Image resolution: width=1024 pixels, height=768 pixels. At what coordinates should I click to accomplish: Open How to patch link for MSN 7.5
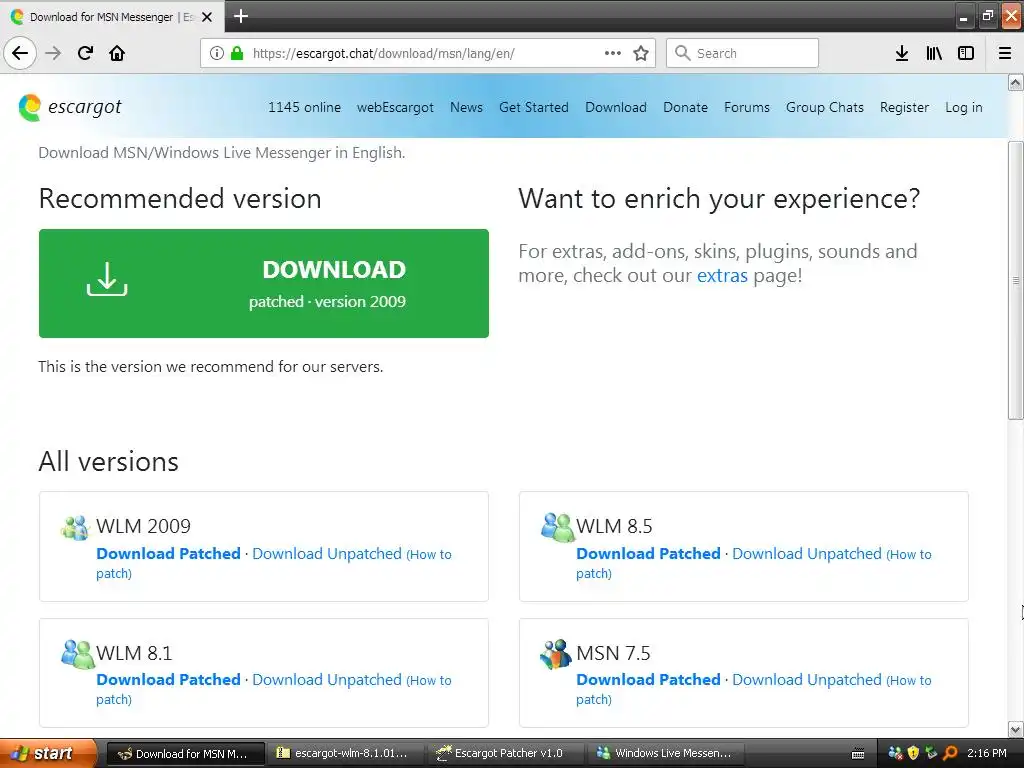tap(911, 680)
